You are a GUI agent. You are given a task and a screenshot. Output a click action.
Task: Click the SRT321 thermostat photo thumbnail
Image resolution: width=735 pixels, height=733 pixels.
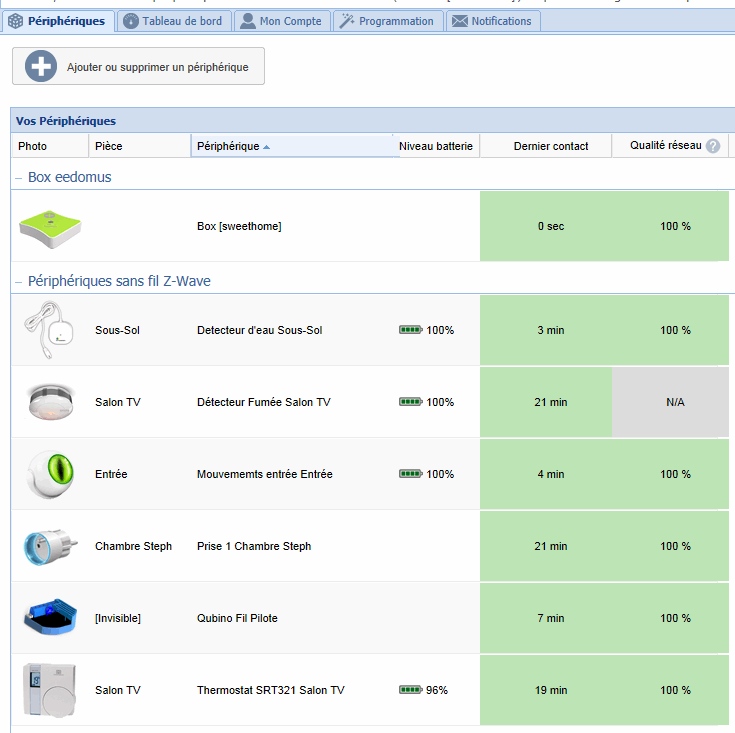tap(49, 690)
